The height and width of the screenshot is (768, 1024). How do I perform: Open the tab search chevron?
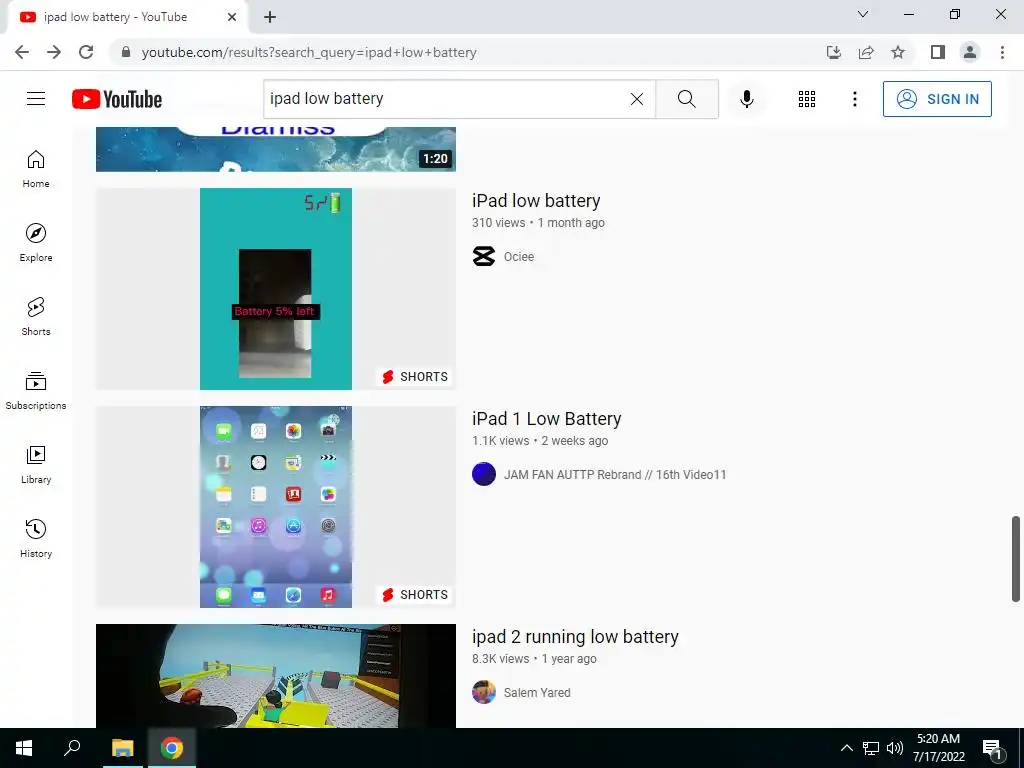coord(863,14)
